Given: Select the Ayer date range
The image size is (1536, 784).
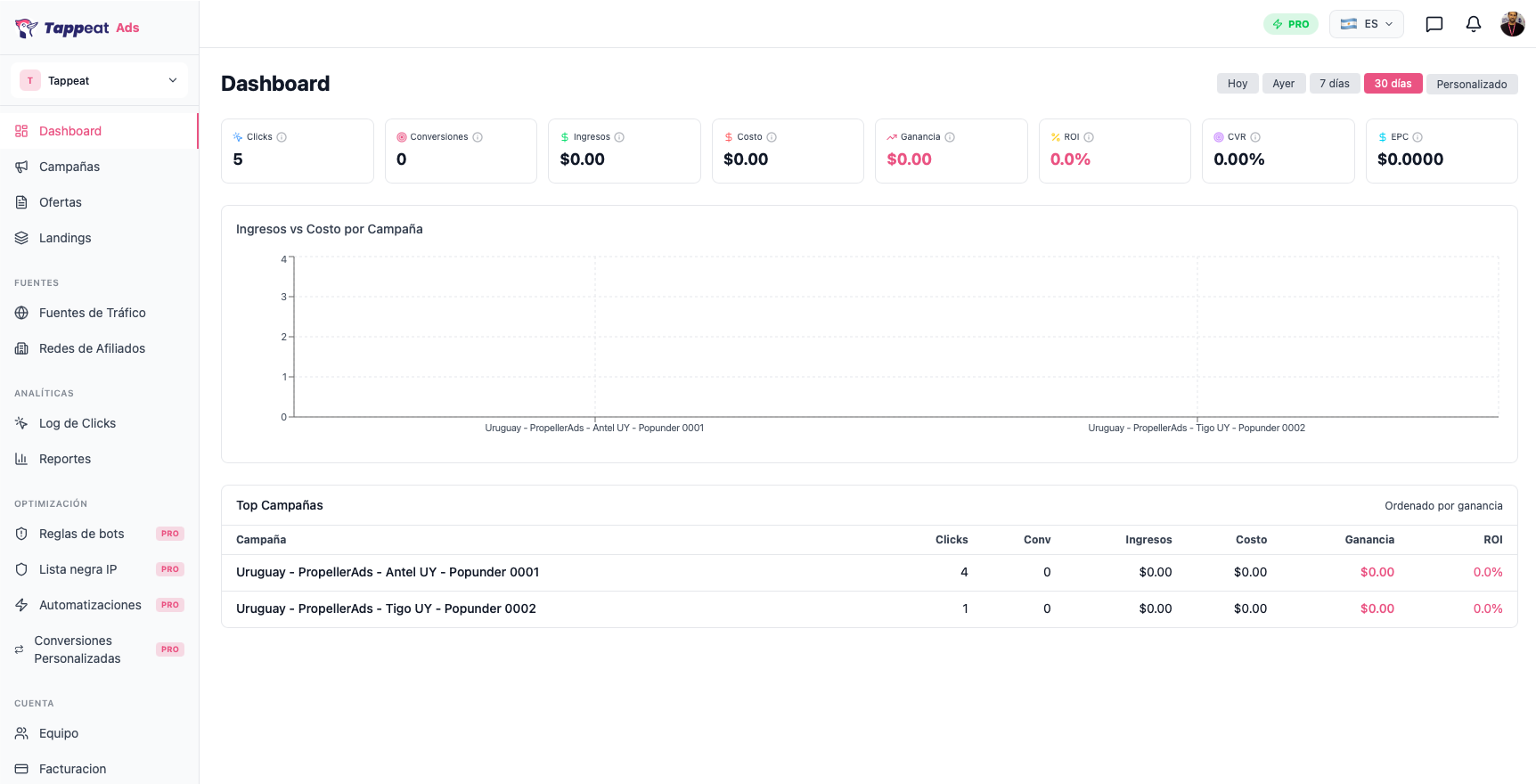Looking at the screenshot, I should (x=1284, y=84).
